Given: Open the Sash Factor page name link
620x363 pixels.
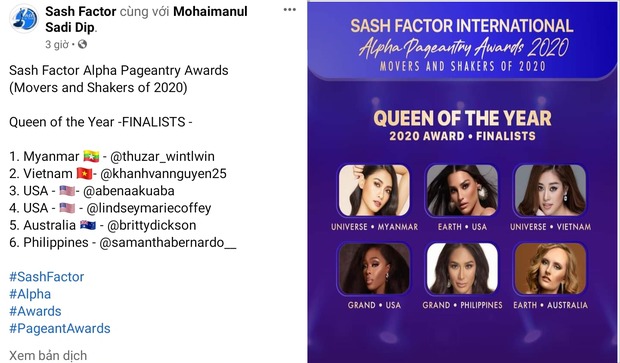Looking at the screenshot, I should tap(81, 11).
